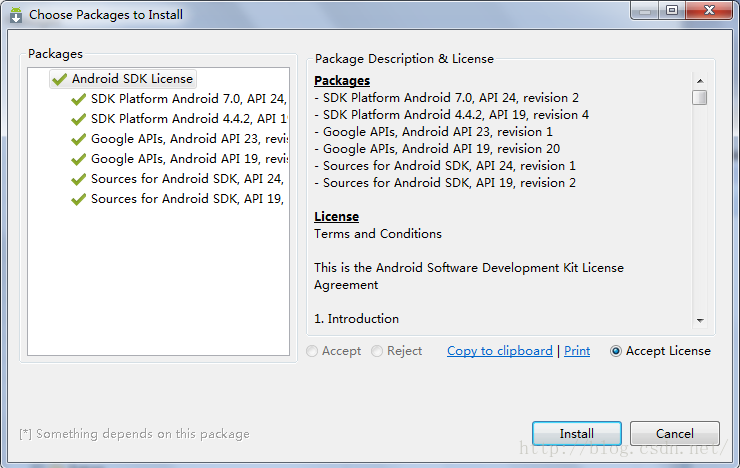
Task: Click the Print link
Action: pos(577,351)
